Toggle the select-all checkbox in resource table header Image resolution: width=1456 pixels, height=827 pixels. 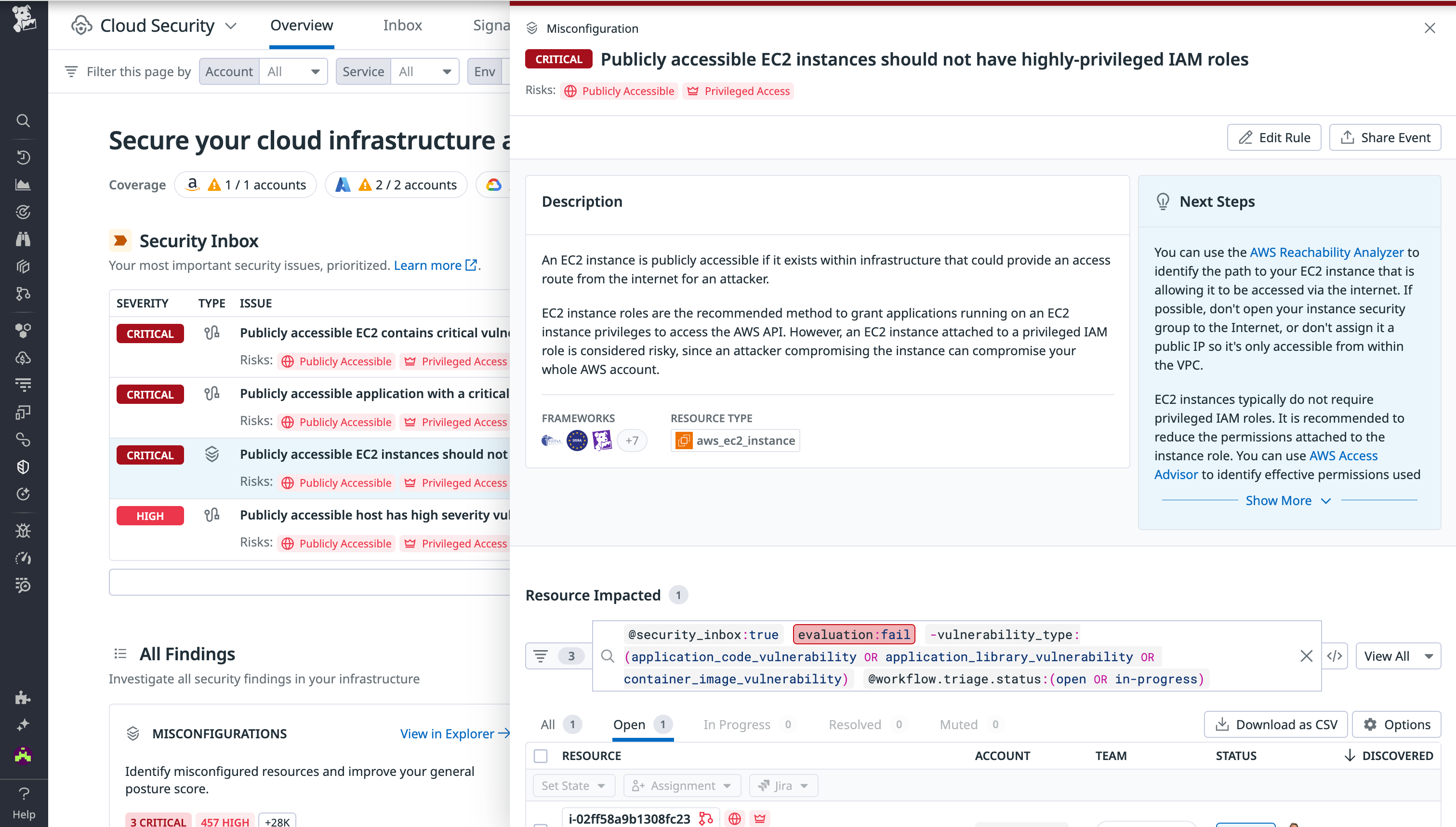click(x=541, y=756)
